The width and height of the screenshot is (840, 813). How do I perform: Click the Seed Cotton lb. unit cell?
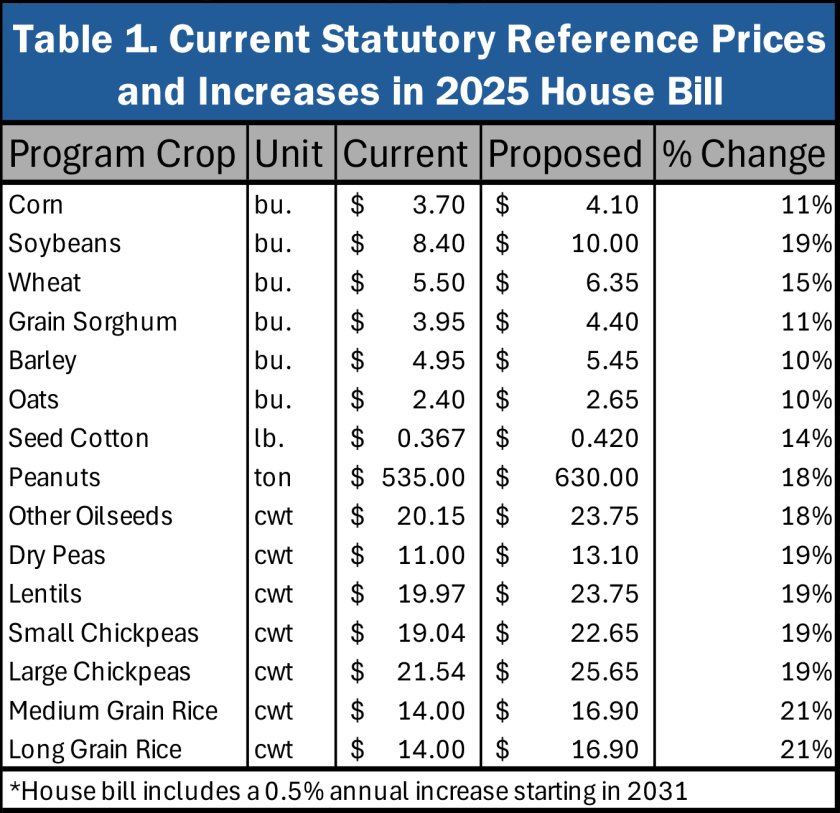tap(269, 439)
